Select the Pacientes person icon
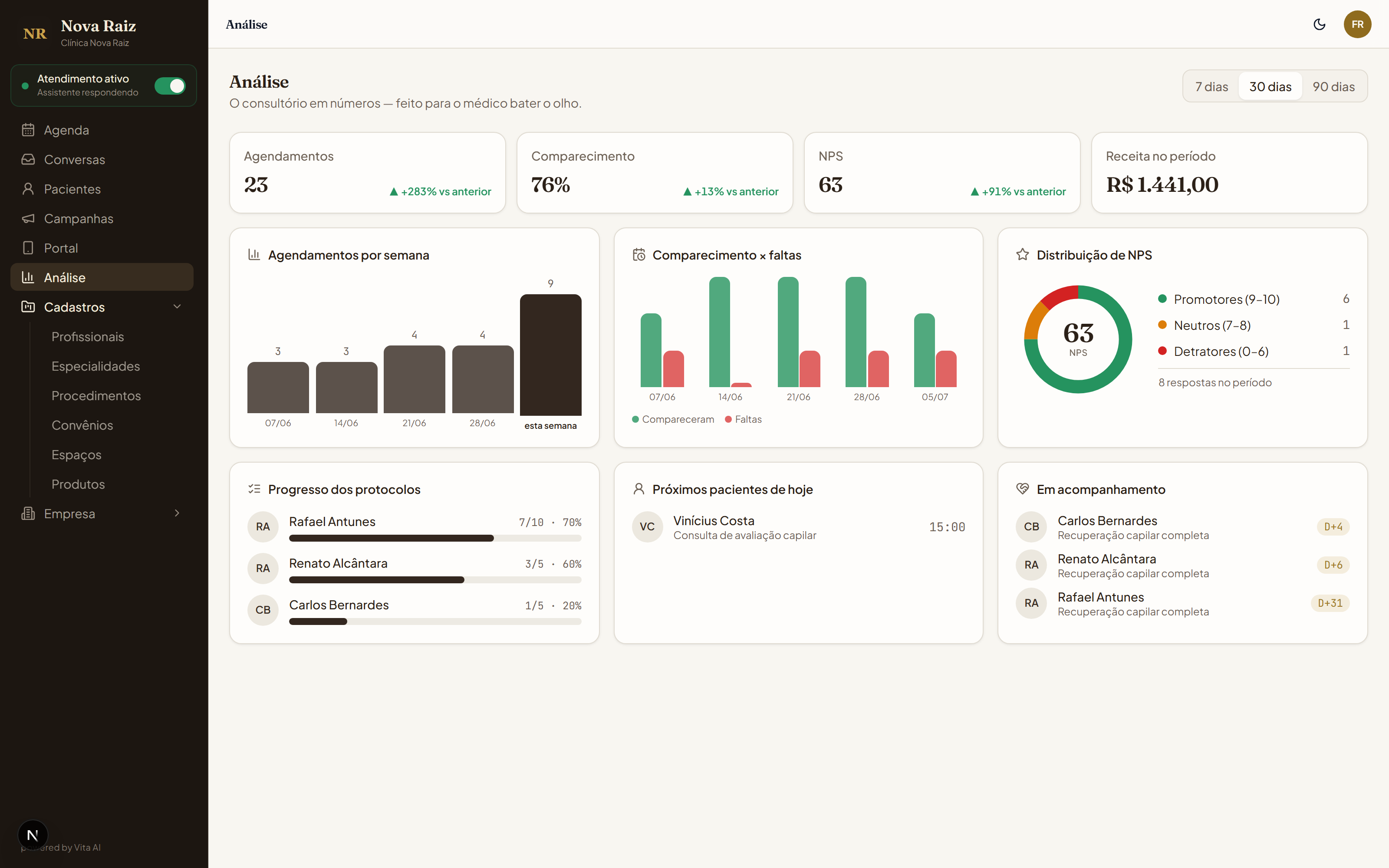Viewport: 1389px width, 868px height. point(28,189)
